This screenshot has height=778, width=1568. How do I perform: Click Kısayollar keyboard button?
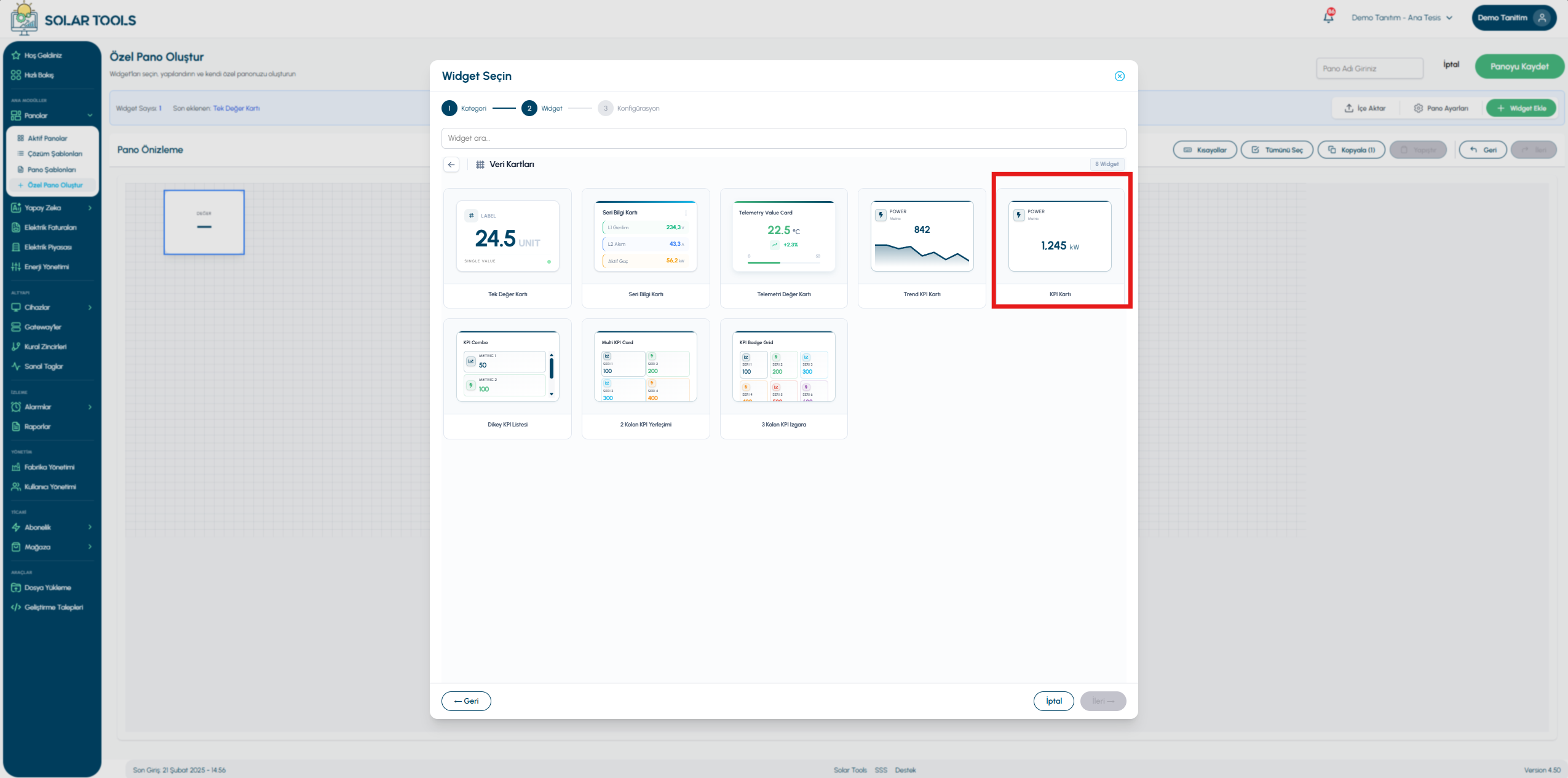[1205, 150]
